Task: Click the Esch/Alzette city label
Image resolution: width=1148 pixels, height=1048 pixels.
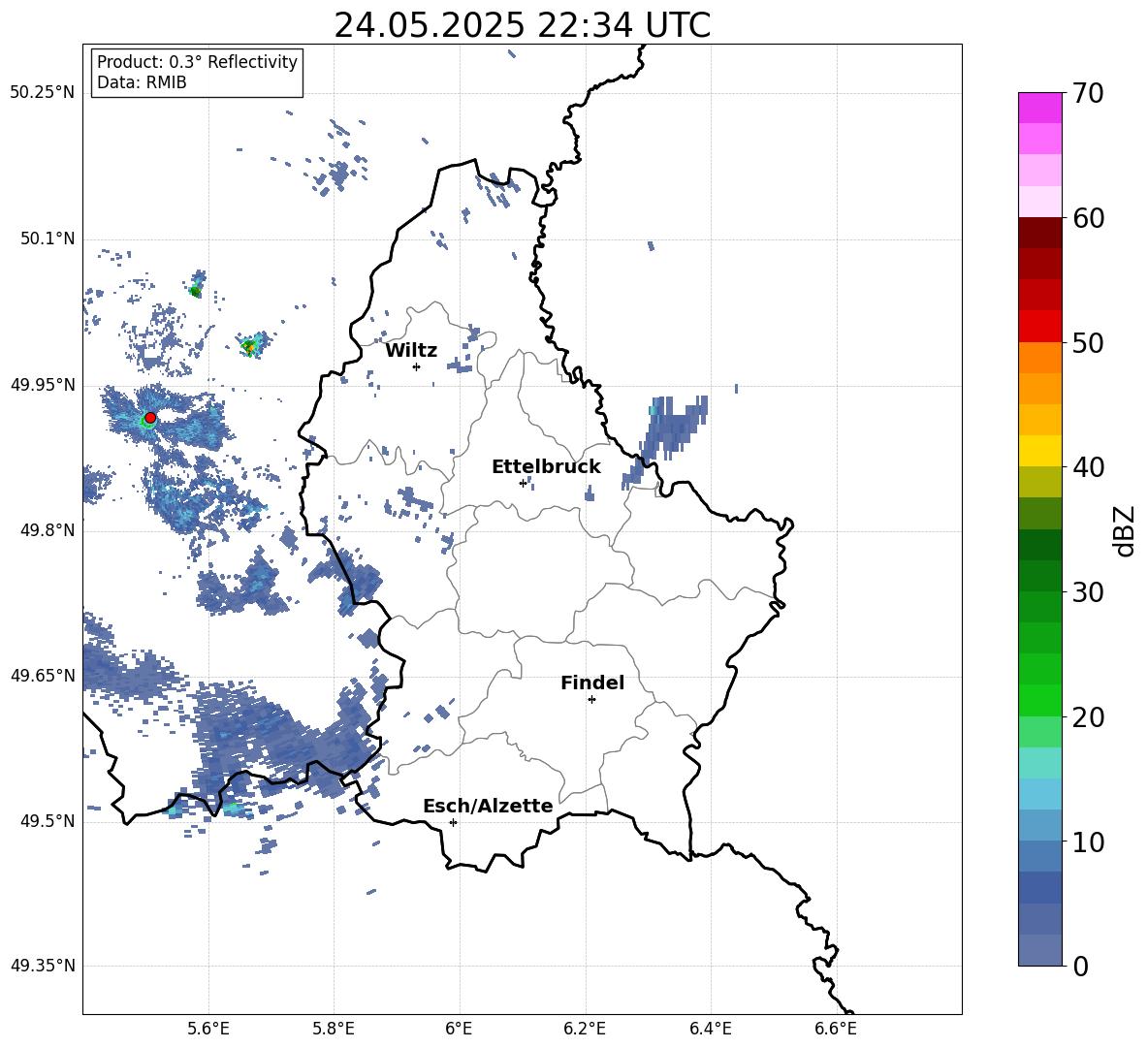Action: click(x=488, y=807)
